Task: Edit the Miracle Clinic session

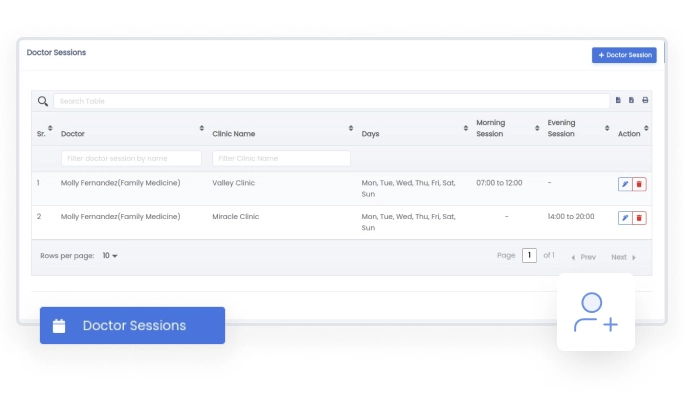Action: click(x=625, y=218)
